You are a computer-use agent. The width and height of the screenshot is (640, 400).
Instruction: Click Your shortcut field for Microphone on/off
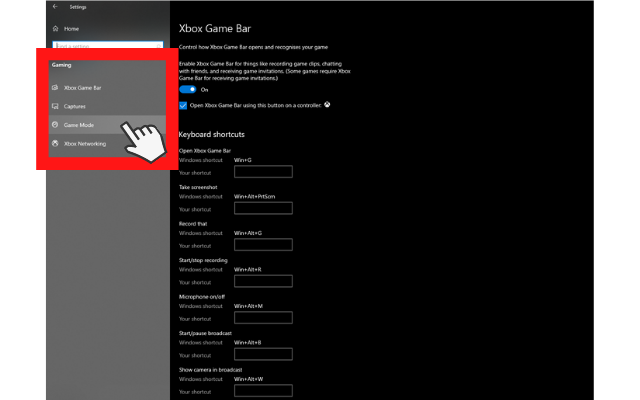[x=263, y=318]
